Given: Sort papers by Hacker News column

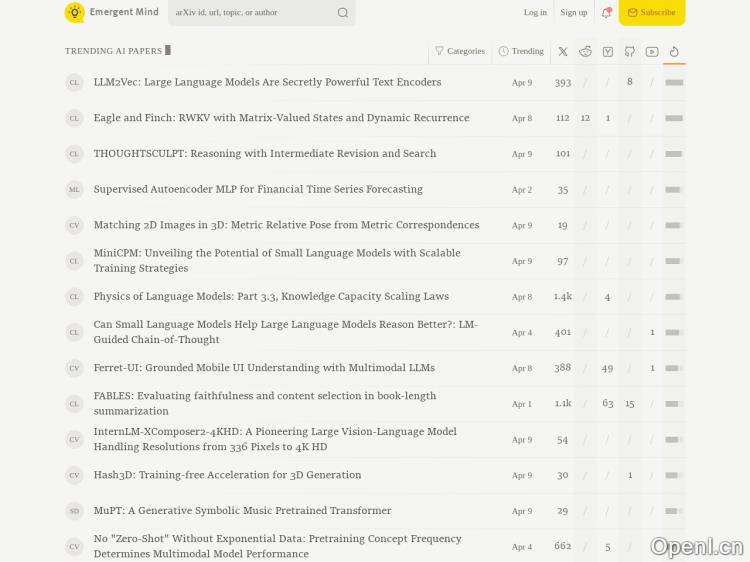Looking at the screenshot, I should click(x=607, y=51).
